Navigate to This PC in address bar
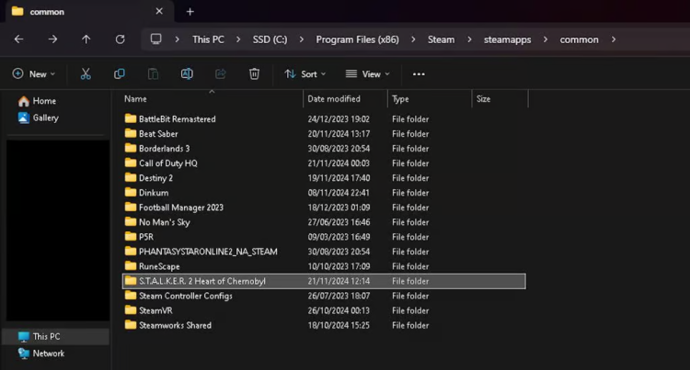Viewport: 690px width, 370px height. (208, 40)
